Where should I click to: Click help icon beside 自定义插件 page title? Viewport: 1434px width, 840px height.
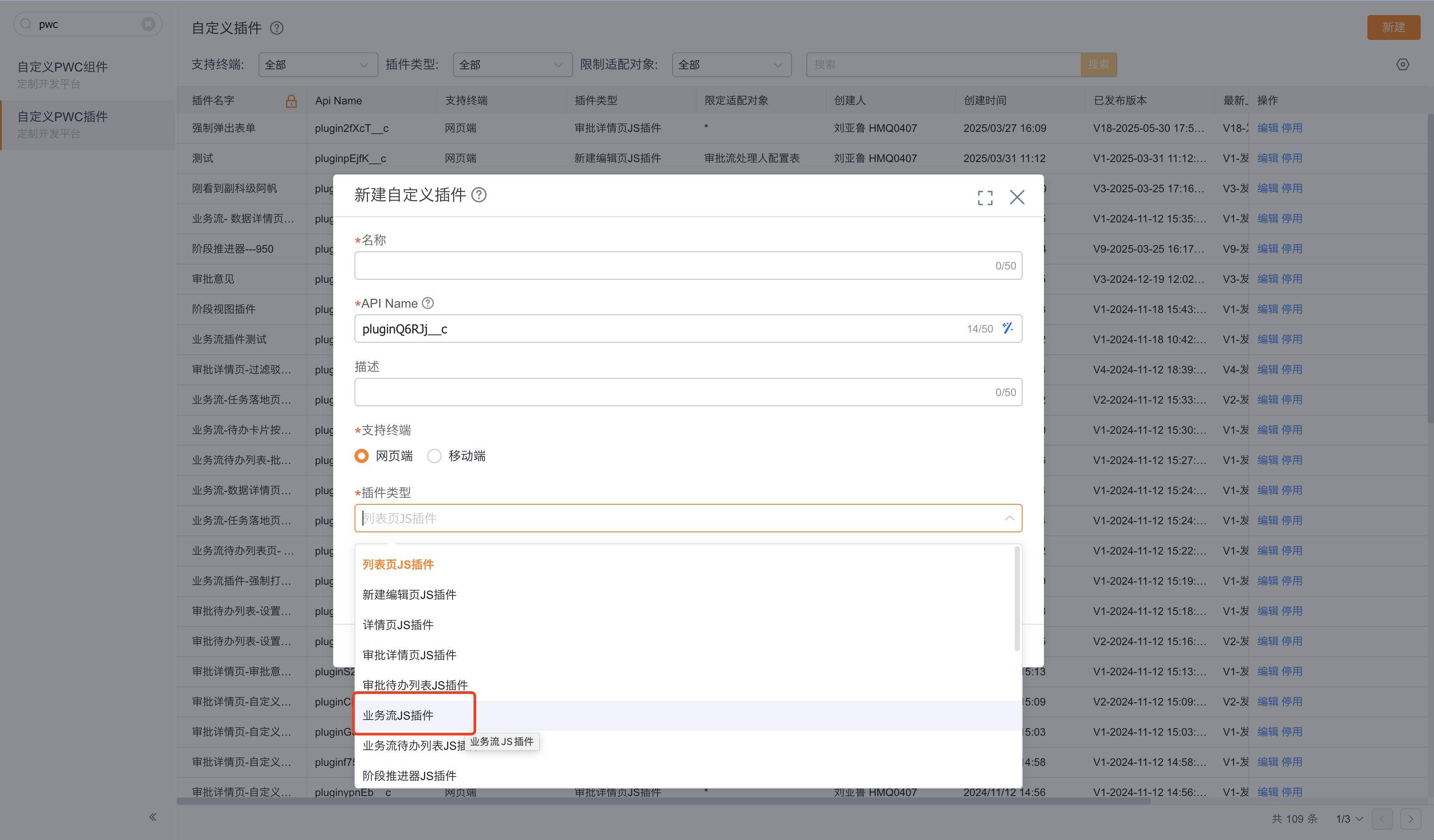[x=277, y=28]
